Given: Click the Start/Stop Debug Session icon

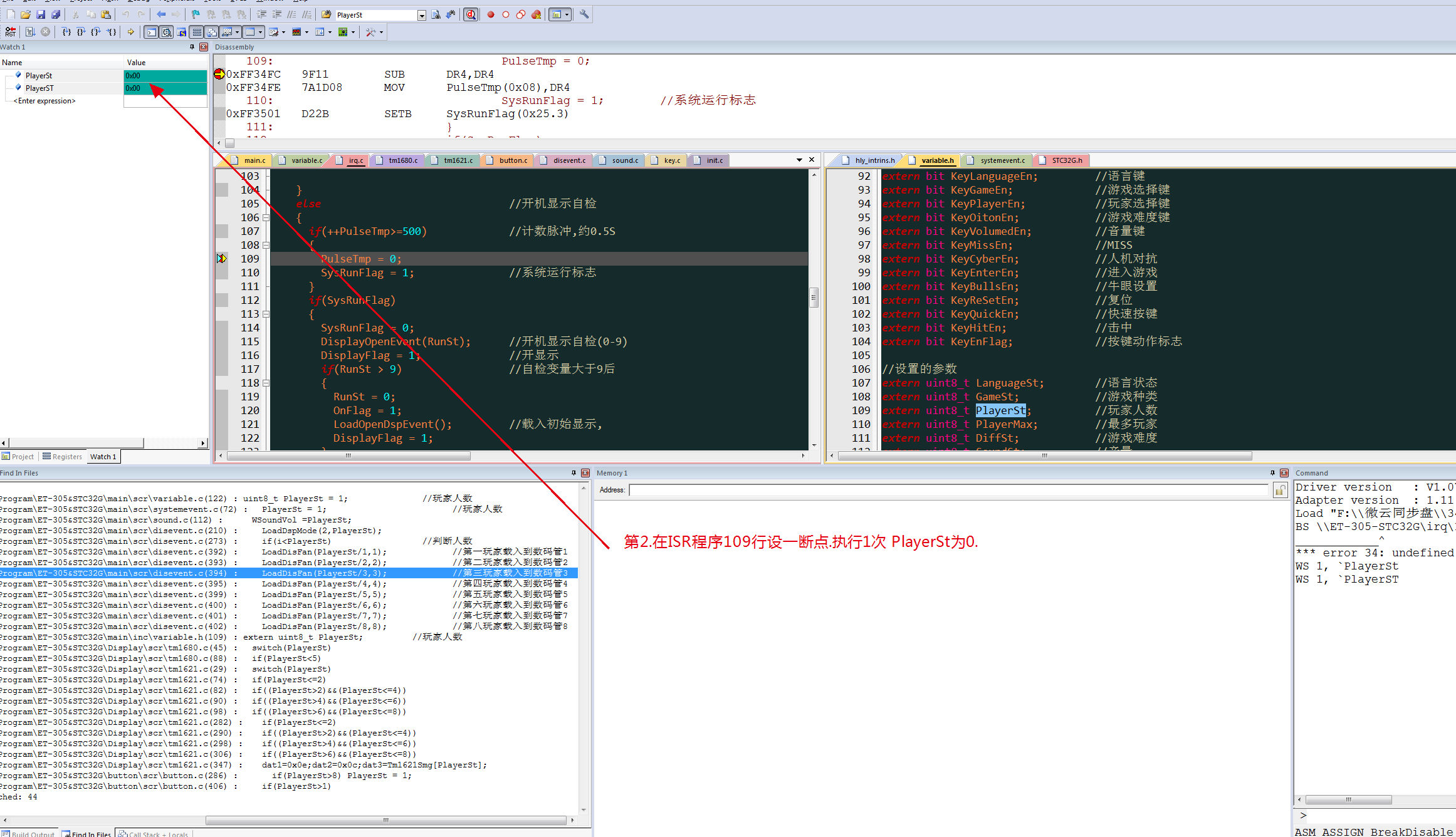Looking at the screenshot, I should tap(471, 14).
